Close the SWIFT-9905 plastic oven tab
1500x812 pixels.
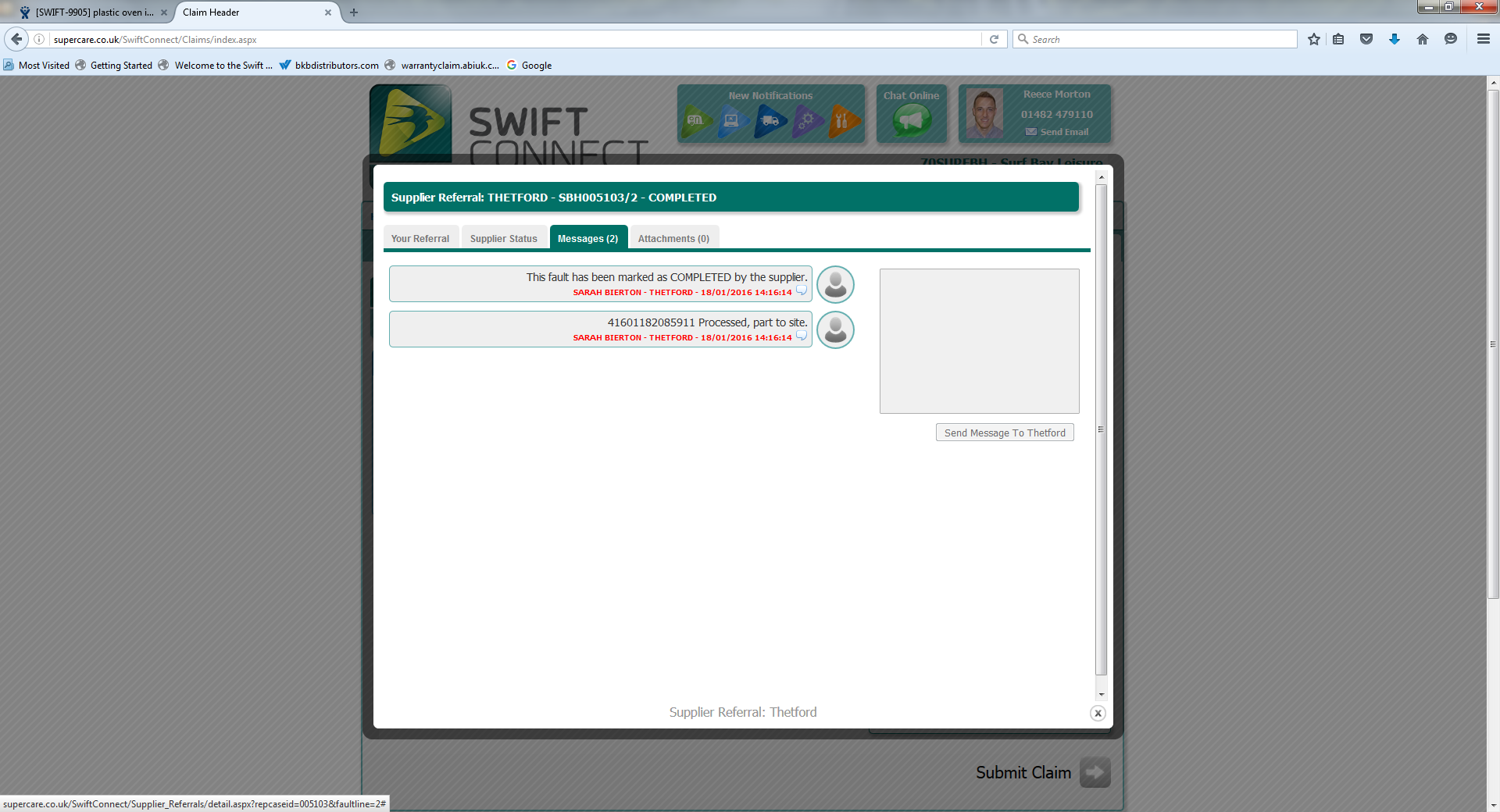pos(164,12)
